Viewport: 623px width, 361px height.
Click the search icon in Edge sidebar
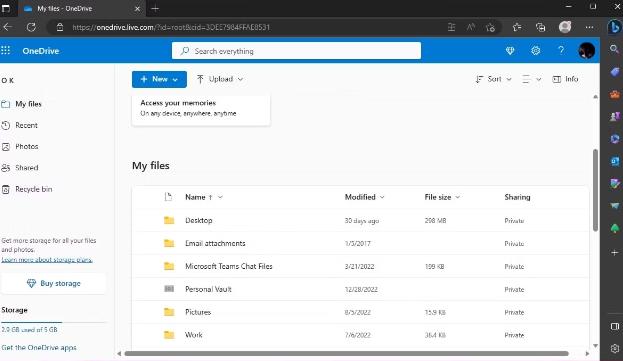point(614,49)
